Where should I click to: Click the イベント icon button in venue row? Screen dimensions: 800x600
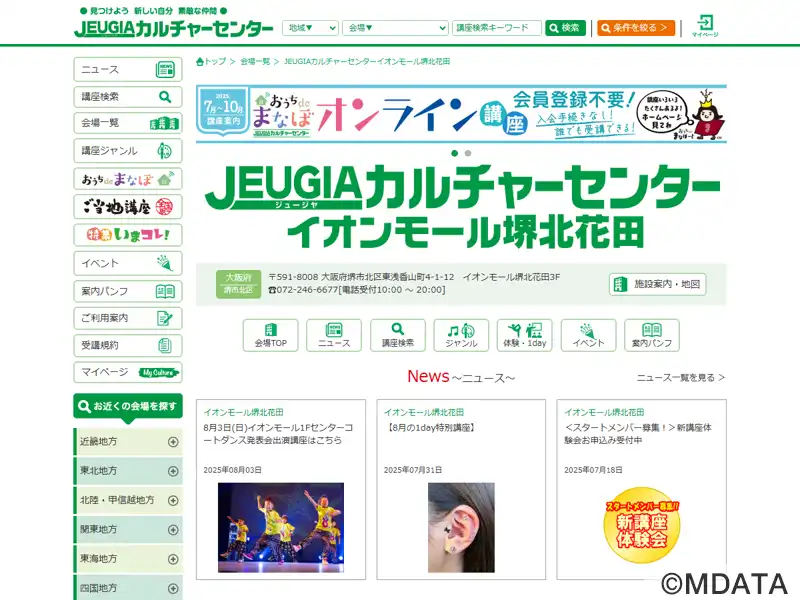588,335
